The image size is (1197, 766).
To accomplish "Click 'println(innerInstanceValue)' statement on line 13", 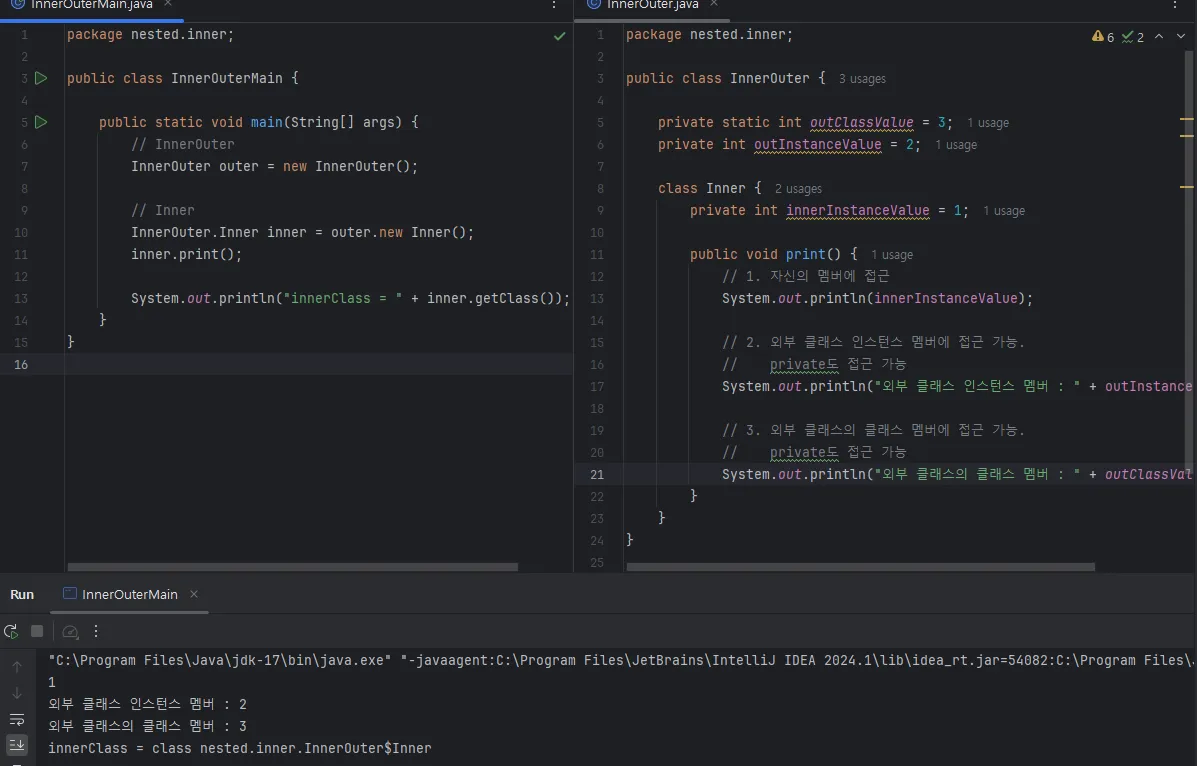I will [877, 299].
